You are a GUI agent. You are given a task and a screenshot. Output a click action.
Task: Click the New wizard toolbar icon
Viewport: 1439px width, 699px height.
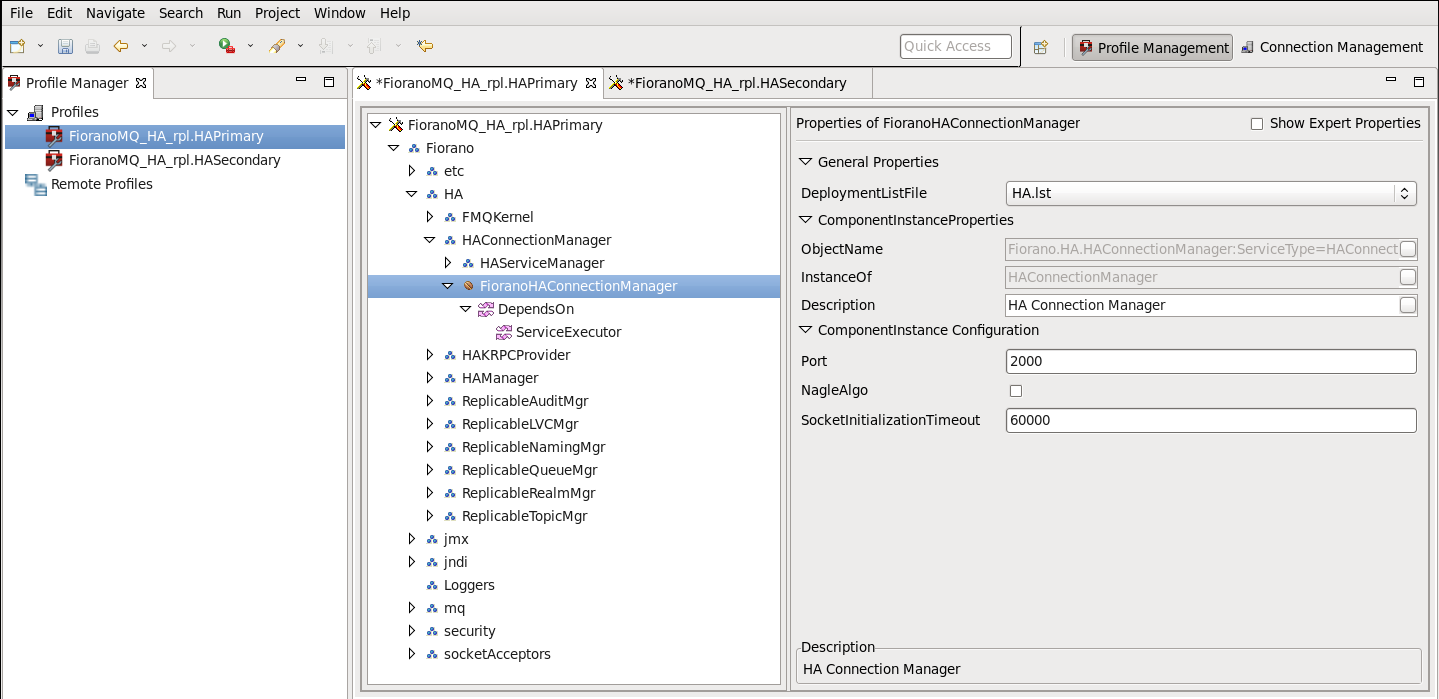pyautogui.click(x=17, y=46)
